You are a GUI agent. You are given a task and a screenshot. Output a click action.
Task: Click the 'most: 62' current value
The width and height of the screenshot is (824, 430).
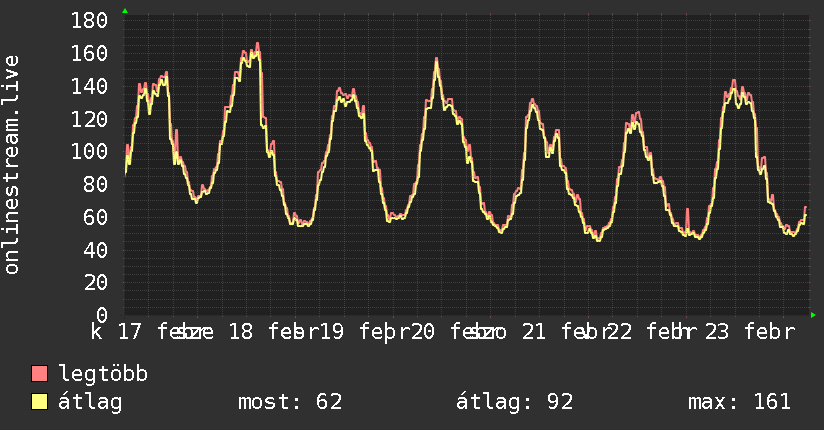tap(290, 403)
